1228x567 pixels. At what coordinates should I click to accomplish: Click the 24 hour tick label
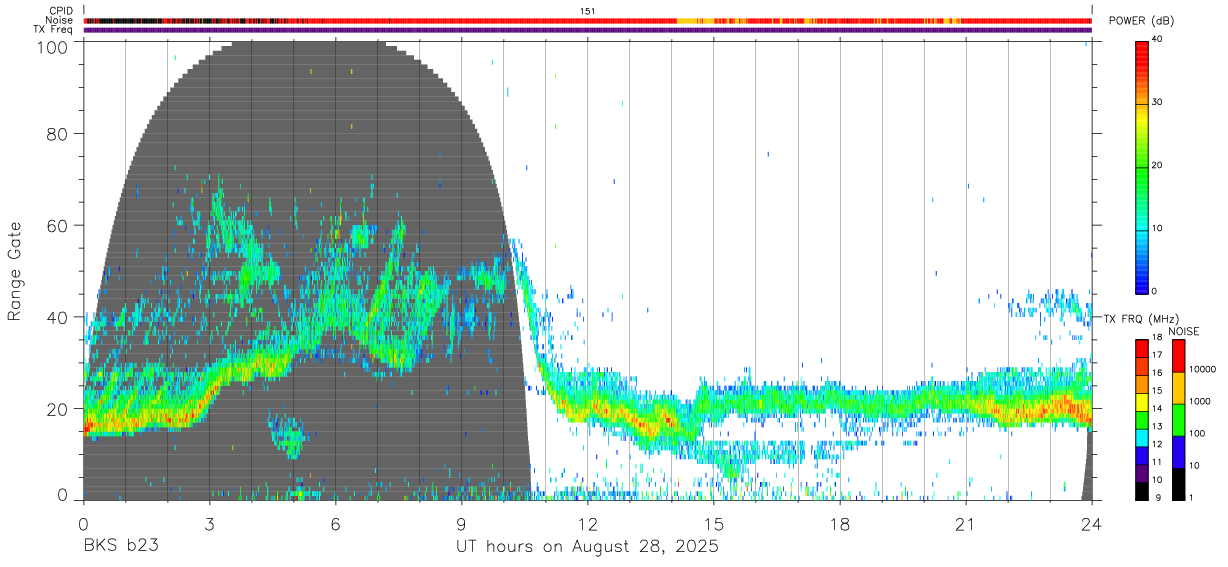click(1092, 523)
